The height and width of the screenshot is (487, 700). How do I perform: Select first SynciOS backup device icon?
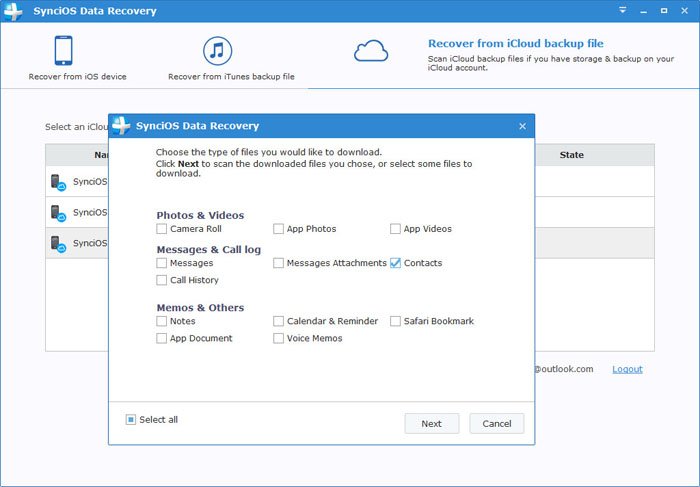58,182
